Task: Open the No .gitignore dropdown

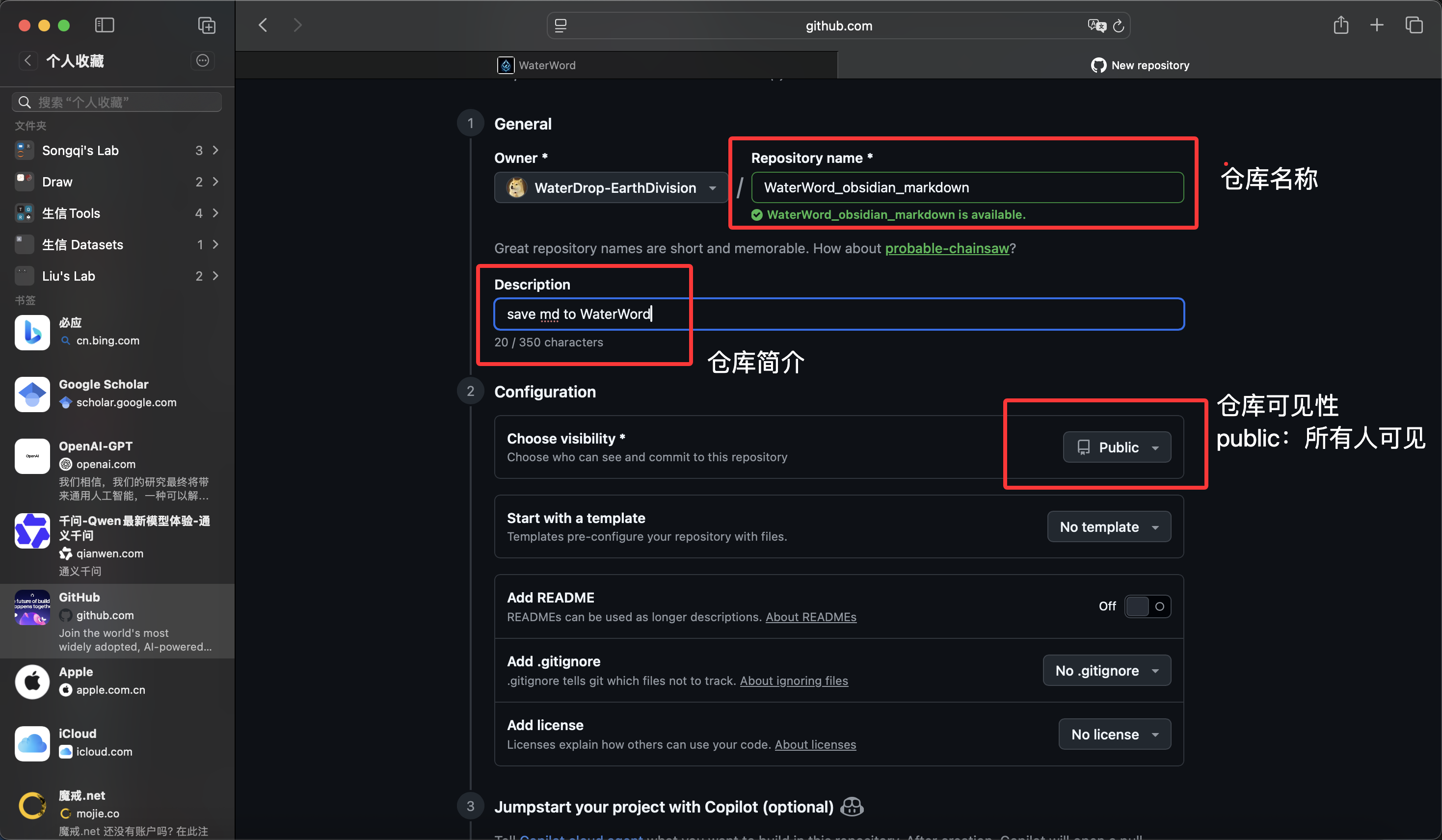Action: [x=1107, y=670]
